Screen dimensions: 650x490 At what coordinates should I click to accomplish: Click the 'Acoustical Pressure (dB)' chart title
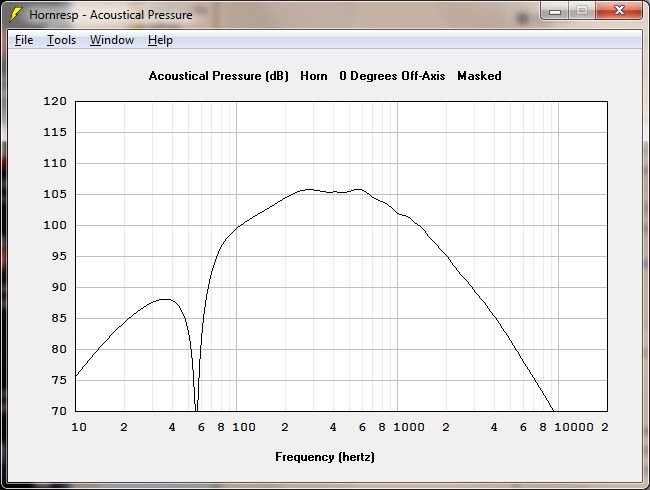pyautogui.click(x=218, y=76)
